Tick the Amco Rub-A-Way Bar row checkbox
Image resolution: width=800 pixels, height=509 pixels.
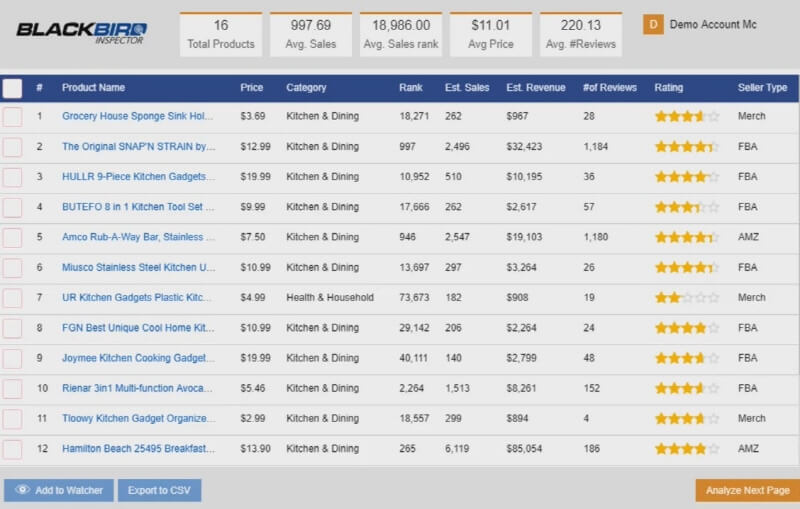(12, 238)
